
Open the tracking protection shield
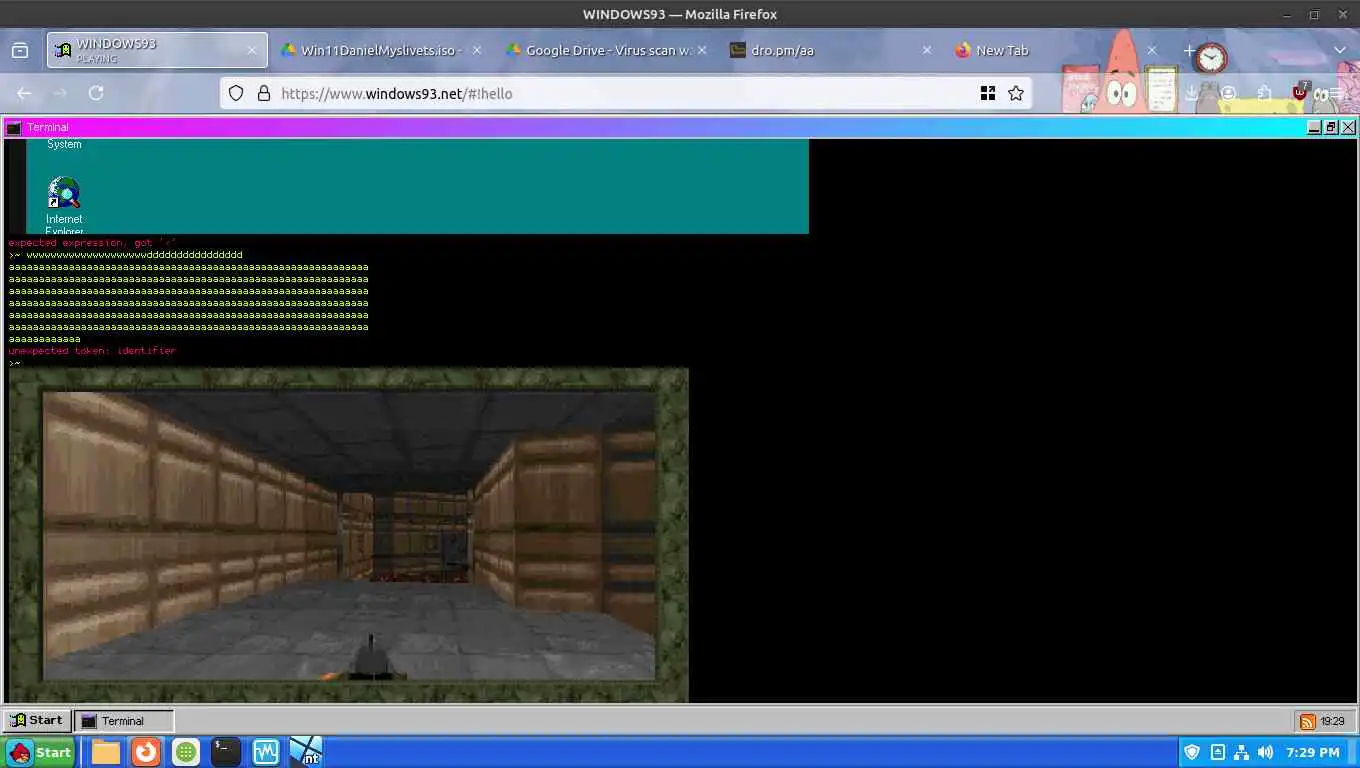pos(236,93)
